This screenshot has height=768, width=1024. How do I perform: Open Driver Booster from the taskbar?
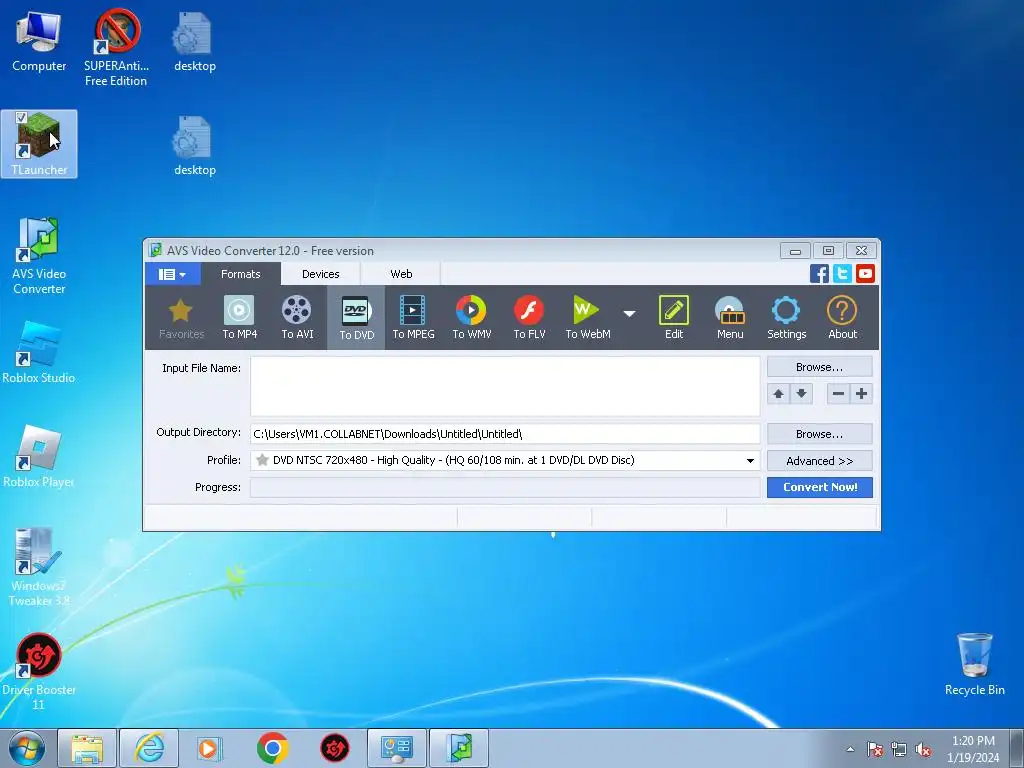pyautogui.click(x=334, y=748)
